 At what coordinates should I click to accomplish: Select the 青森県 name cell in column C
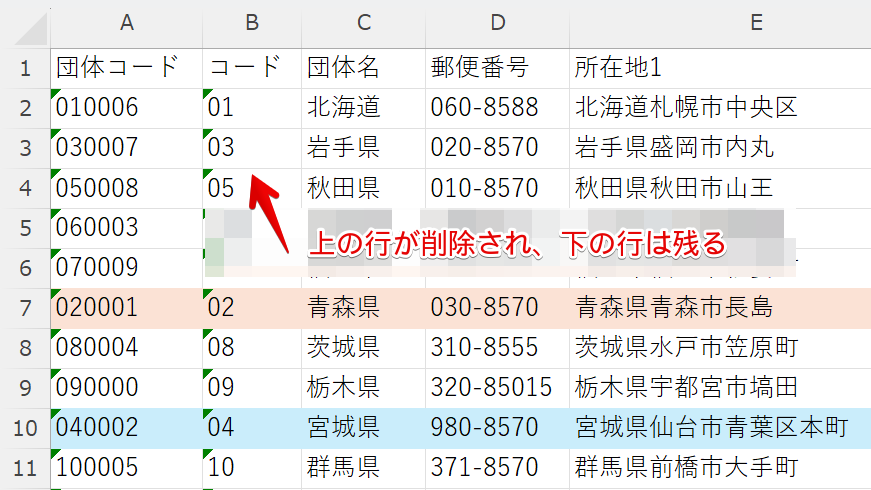[x=363, y=309]
